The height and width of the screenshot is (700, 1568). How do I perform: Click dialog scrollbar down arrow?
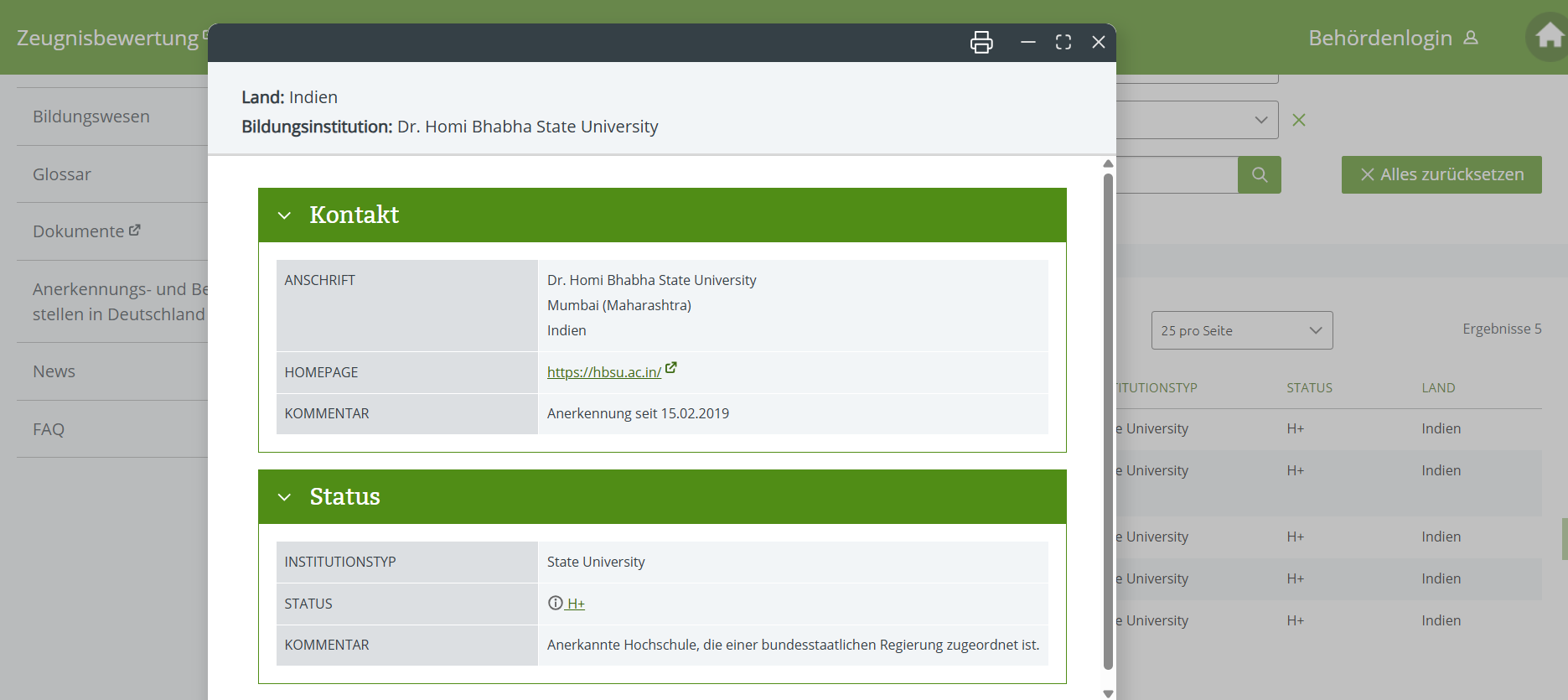click(x=1108, y=693)
